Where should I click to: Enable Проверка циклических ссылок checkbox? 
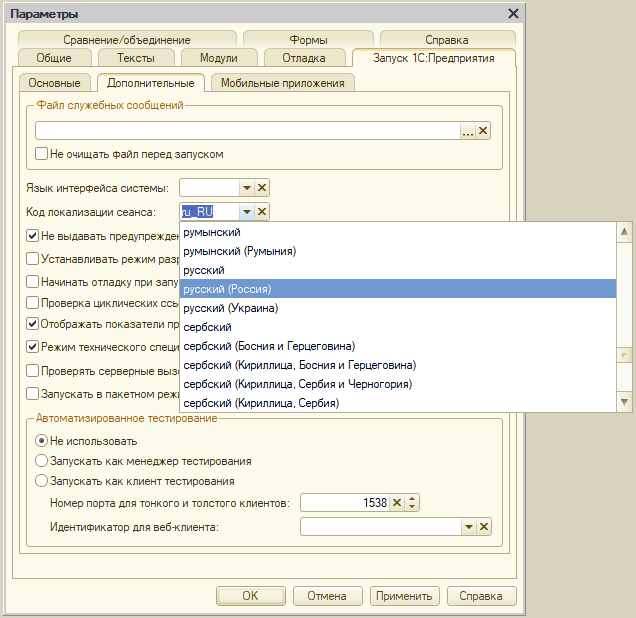tap(32, 303)
